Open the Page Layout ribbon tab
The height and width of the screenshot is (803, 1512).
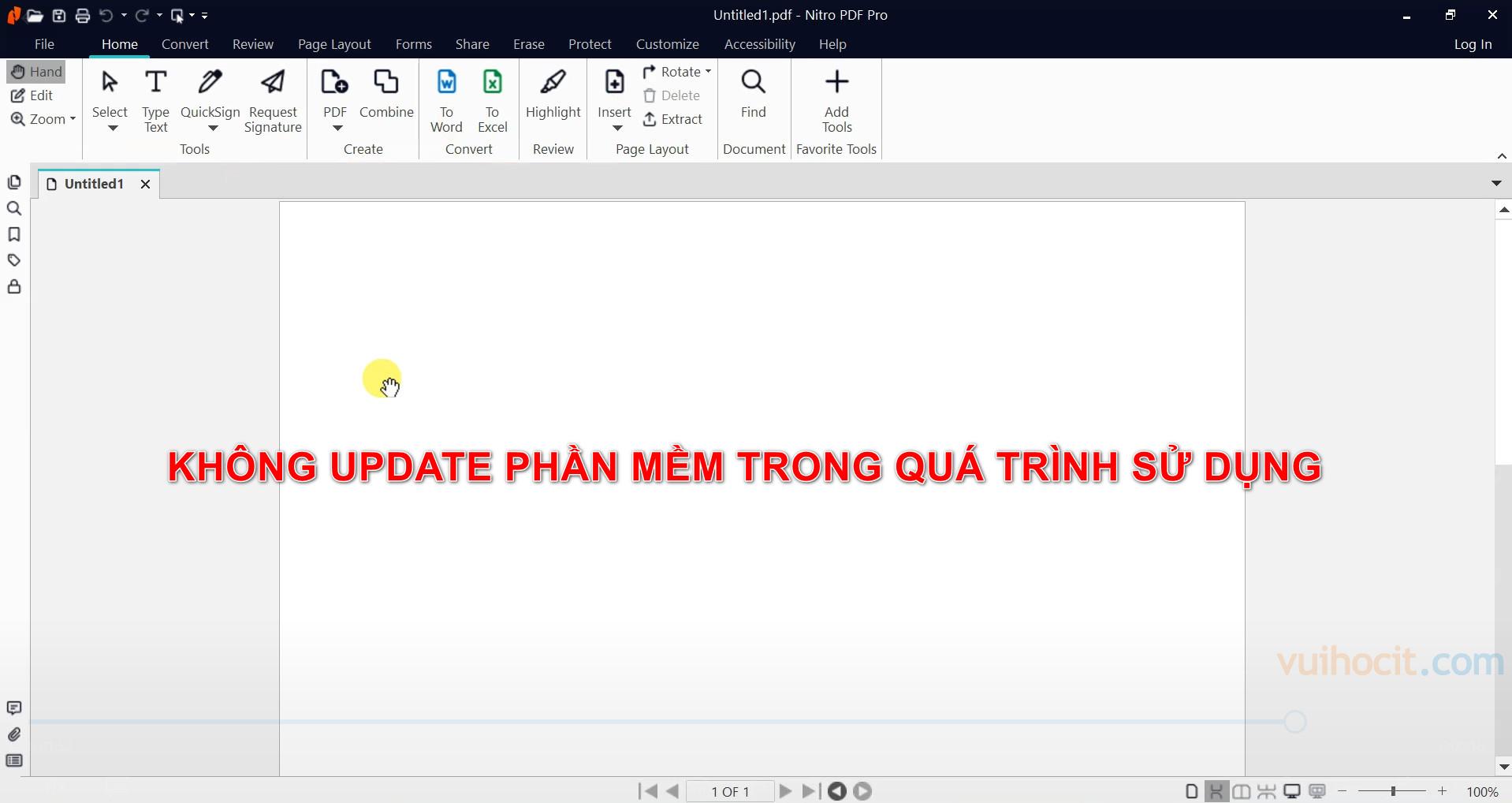coord(334,44)
